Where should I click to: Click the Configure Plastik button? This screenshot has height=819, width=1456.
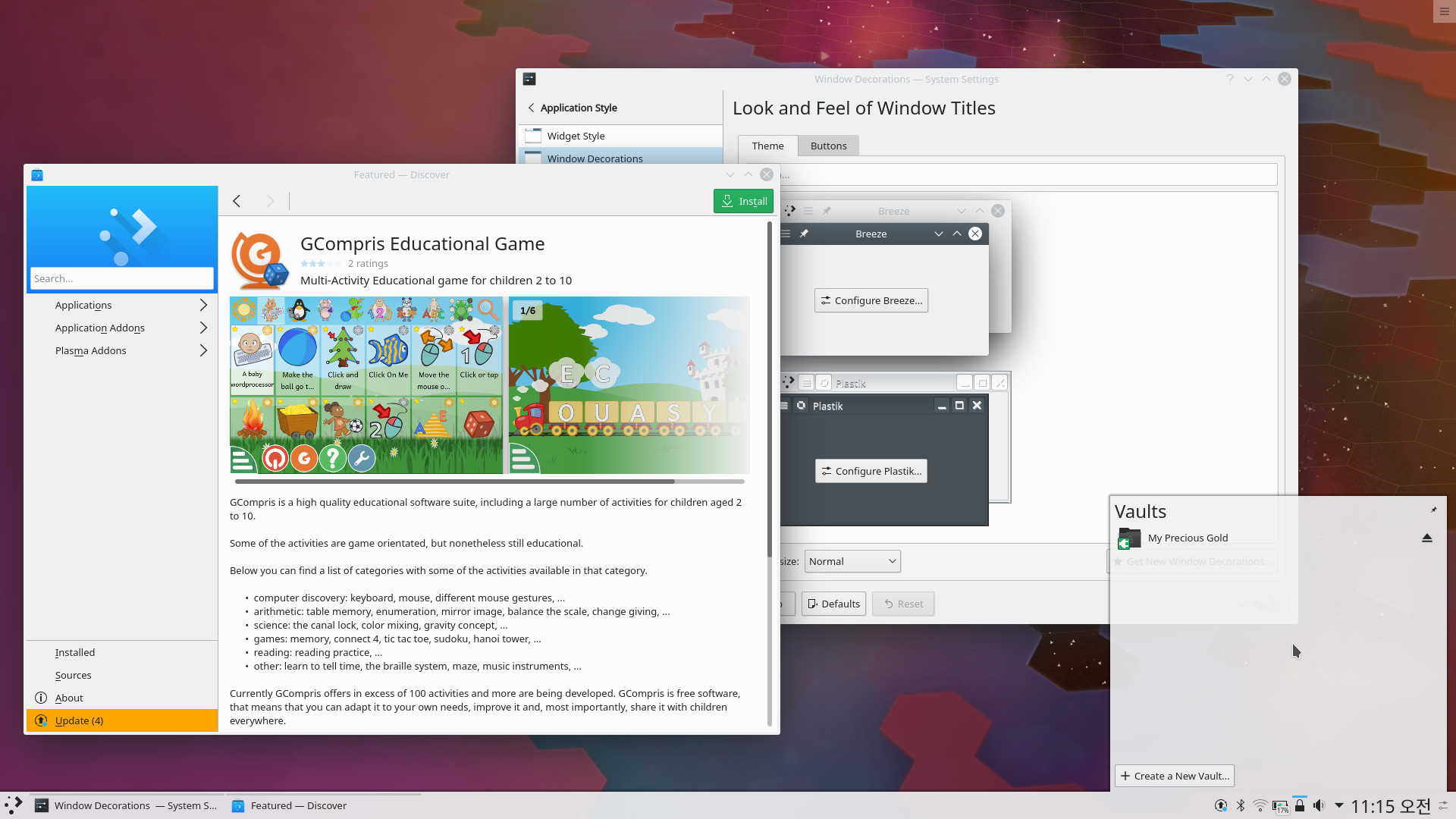[871, 471]
